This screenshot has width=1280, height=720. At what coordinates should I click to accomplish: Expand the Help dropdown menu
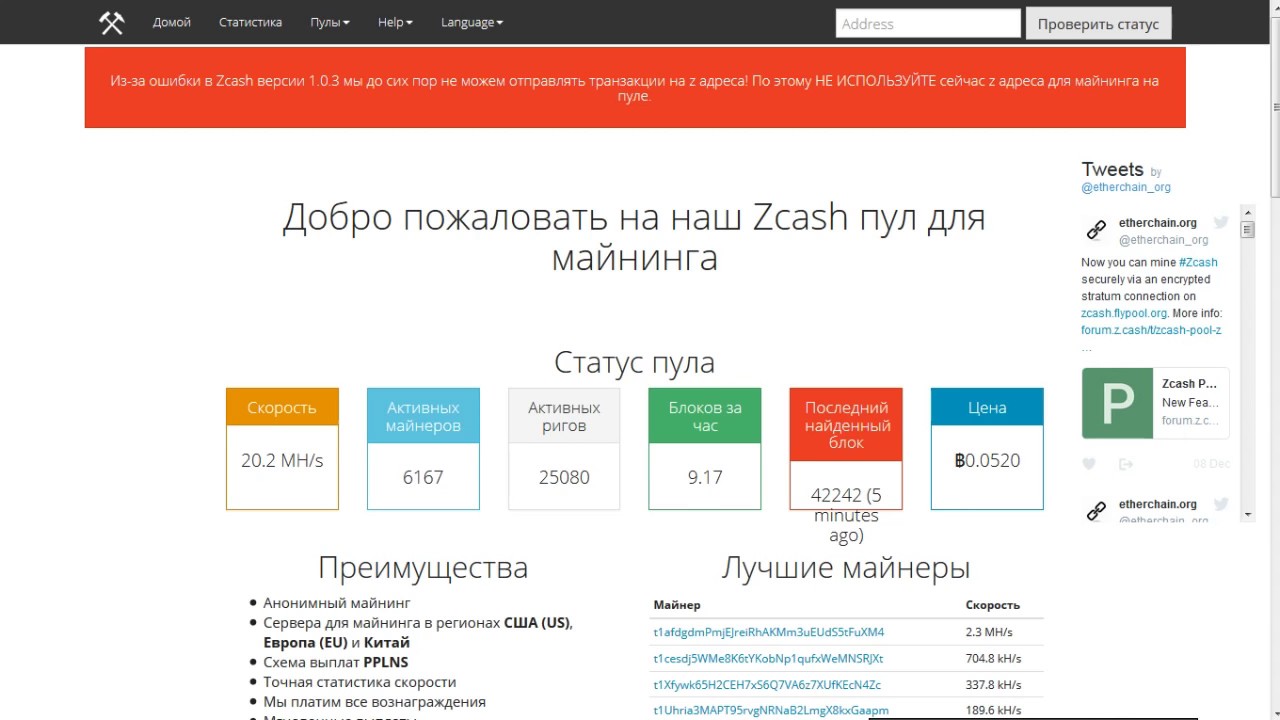(x=395, y=22)
